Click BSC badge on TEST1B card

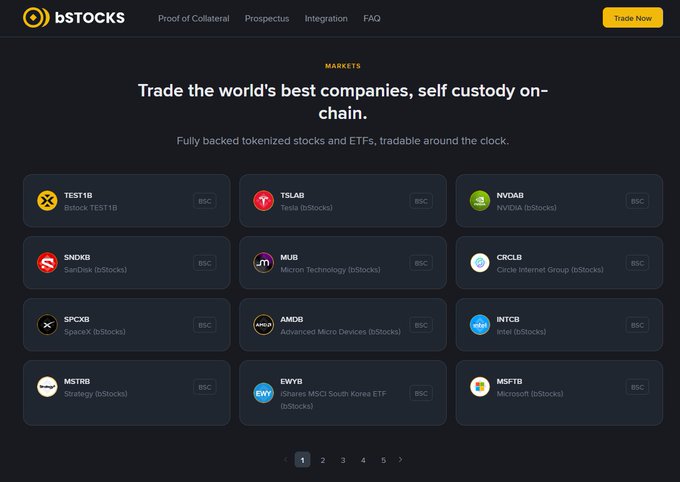(x=205, y=201)
